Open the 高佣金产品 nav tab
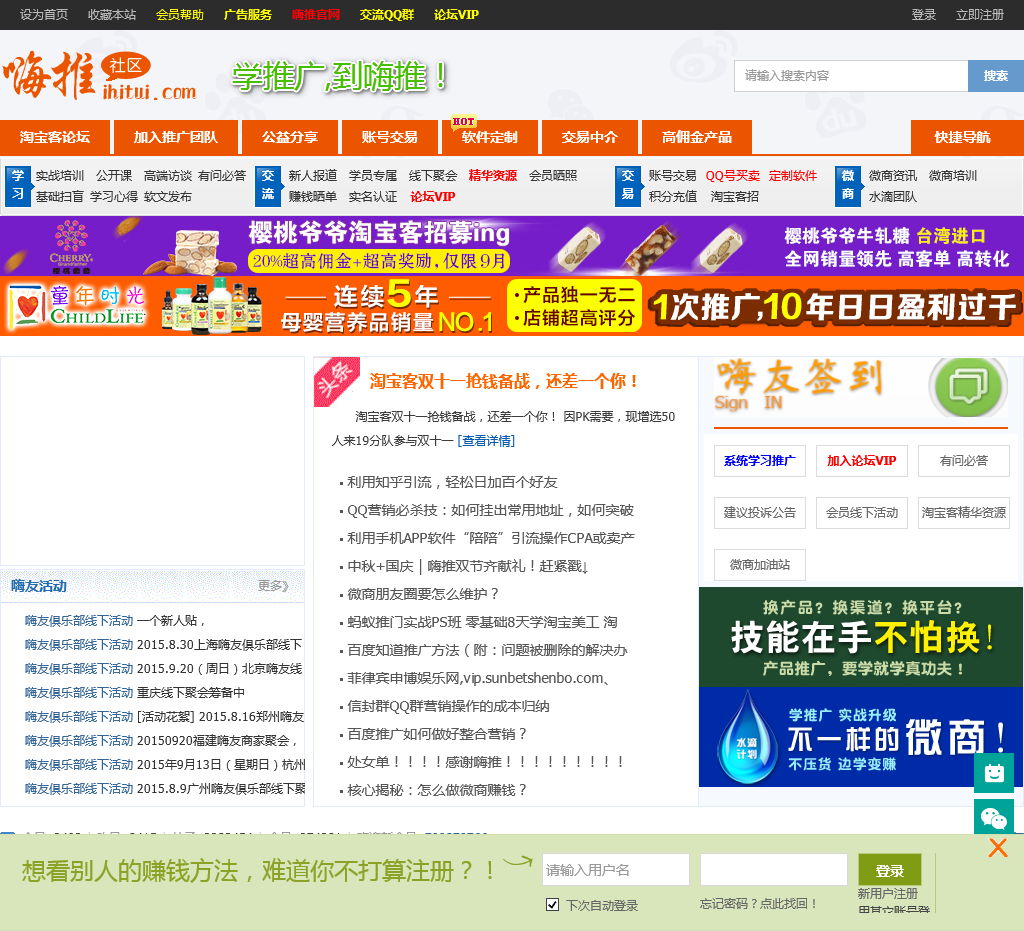This screenshot has height=931, width=1024. [697, 137]
